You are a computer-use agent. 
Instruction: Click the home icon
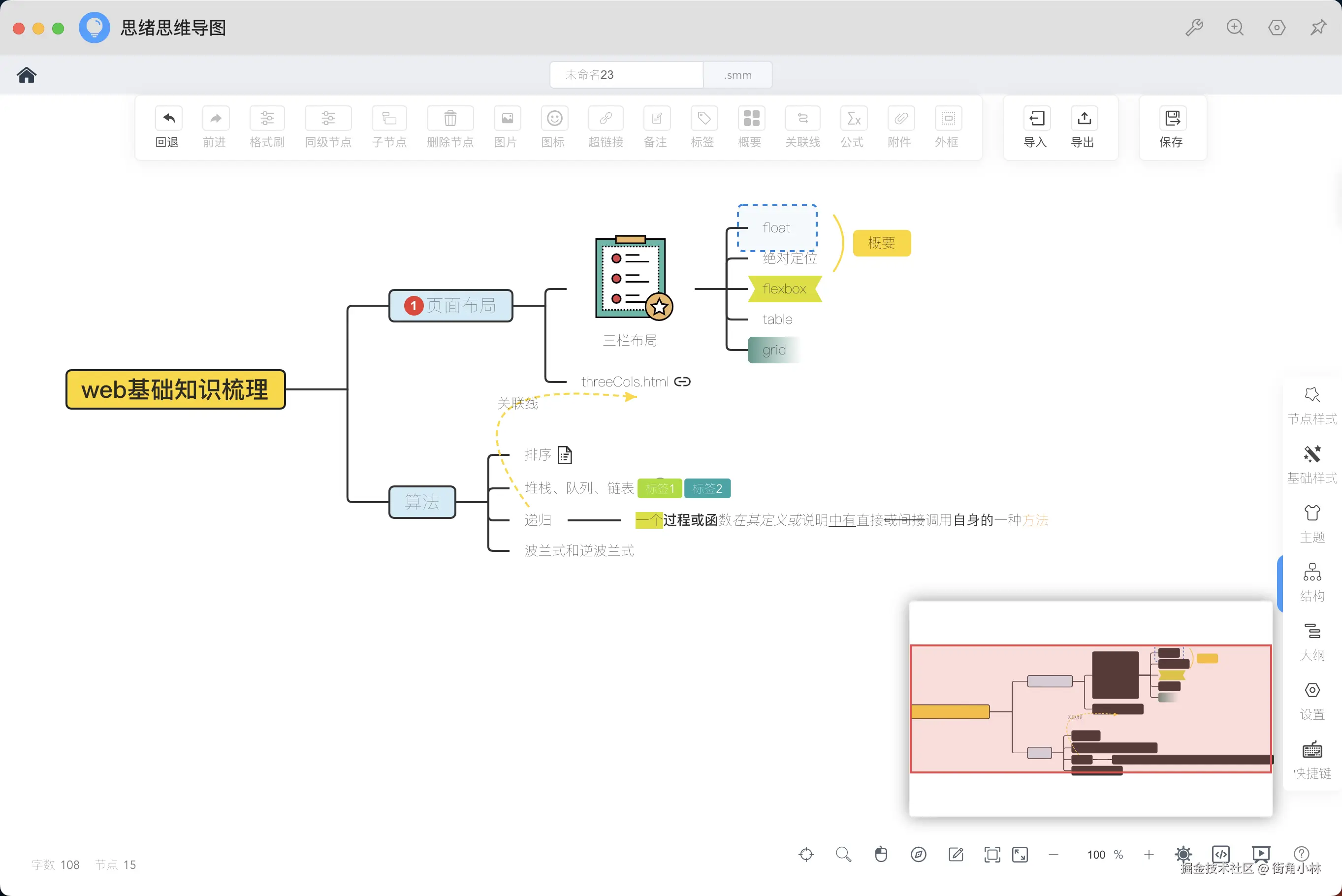coord(26,75)
